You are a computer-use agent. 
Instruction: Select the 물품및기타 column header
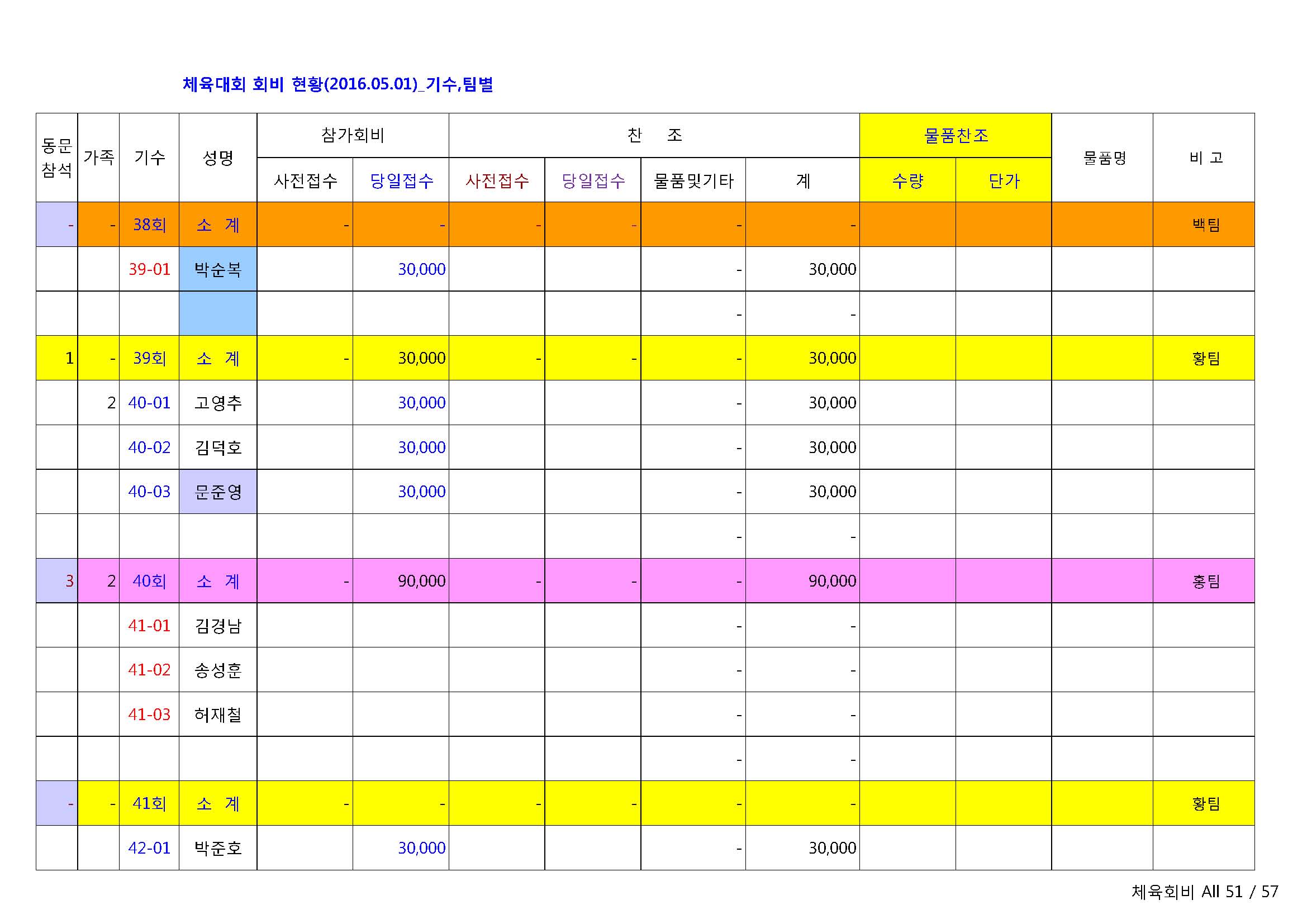(693, 180)
